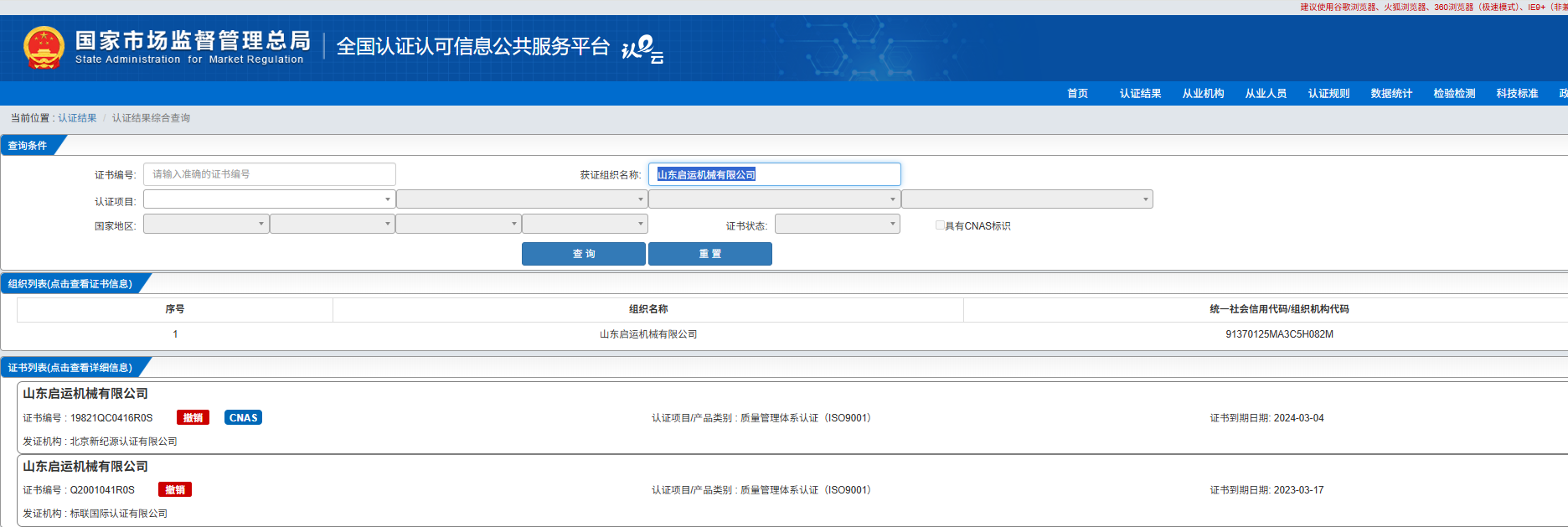Viewport: 1568px width, 527px height.
Task: Click the 查询 search button
Action: coord(584,254)
